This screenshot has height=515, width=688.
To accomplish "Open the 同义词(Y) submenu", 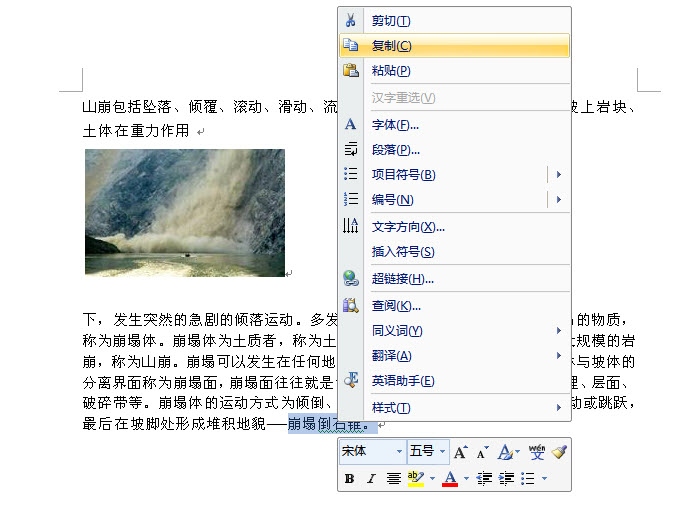I will pyautogui.click(x=455, y=330).
